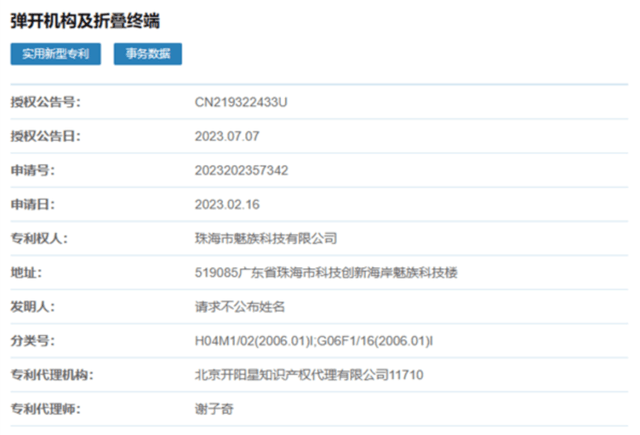Select the date 2023.02.16
The image size is (640, 435).
click(x=227, y=204)
